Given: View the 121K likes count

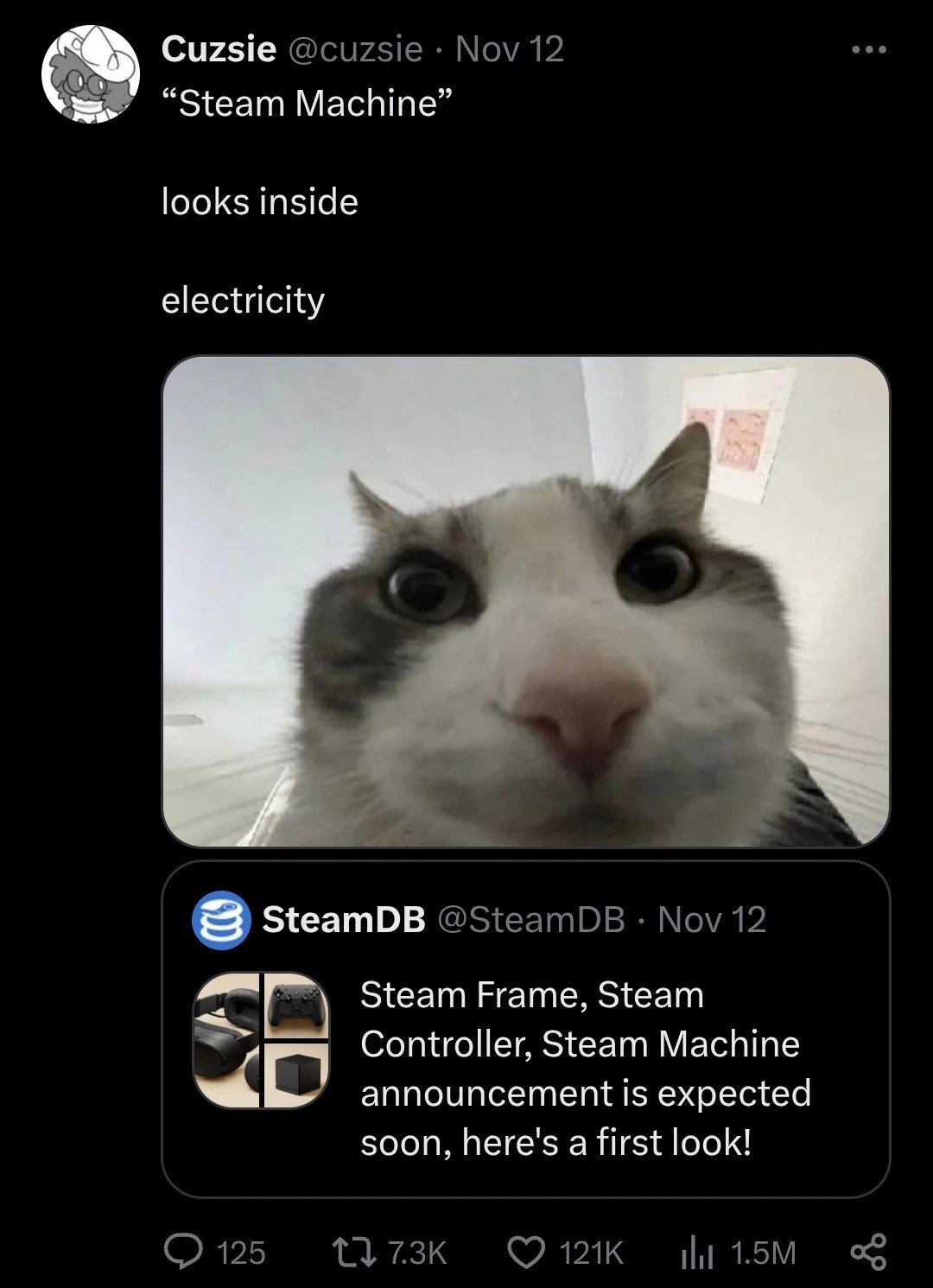Looking at the screenshot, I should [591, 1253].
